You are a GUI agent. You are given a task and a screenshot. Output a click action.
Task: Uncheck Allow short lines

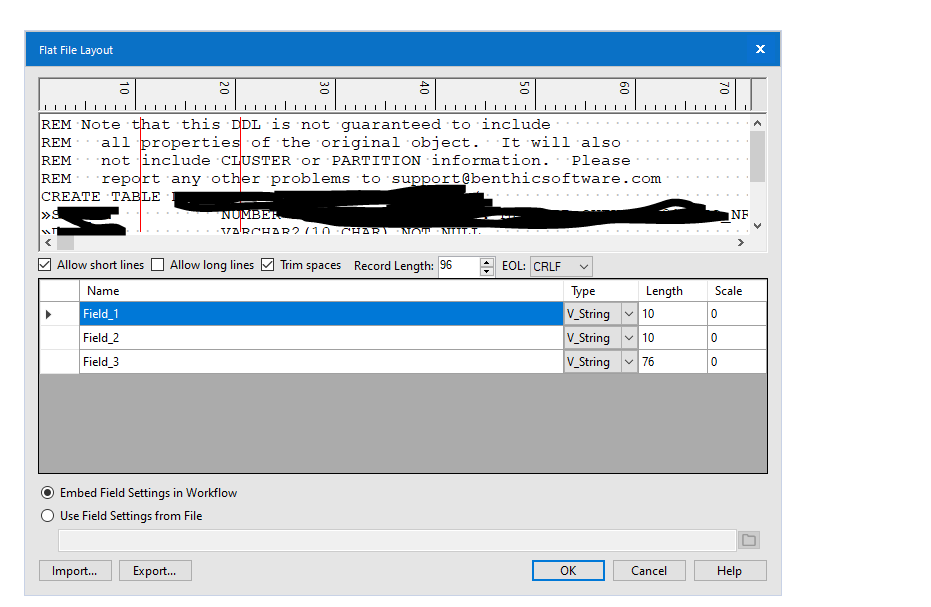click(x=44, y=265)
